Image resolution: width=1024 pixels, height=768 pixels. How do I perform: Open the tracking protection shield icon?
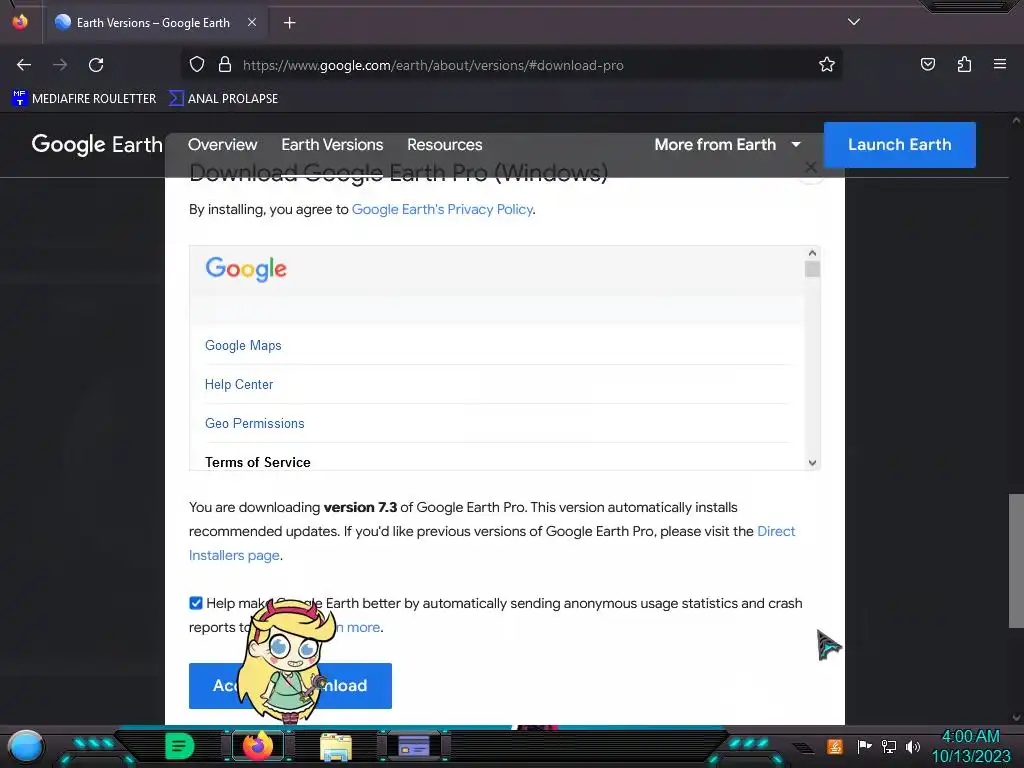(x=197, y=65)
